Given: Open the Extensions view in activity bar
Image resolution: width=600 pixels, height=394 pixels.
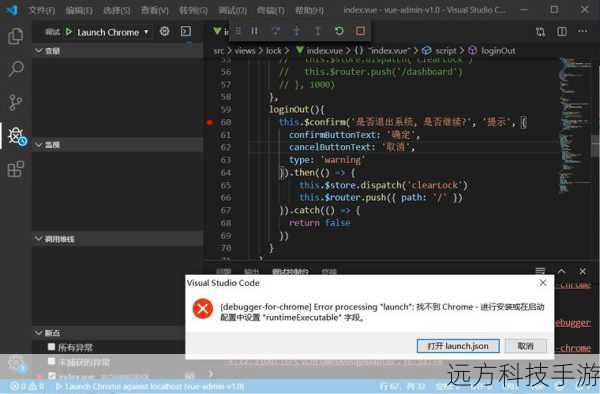Looking at the screenshot, I should click(x=16, y=169).
